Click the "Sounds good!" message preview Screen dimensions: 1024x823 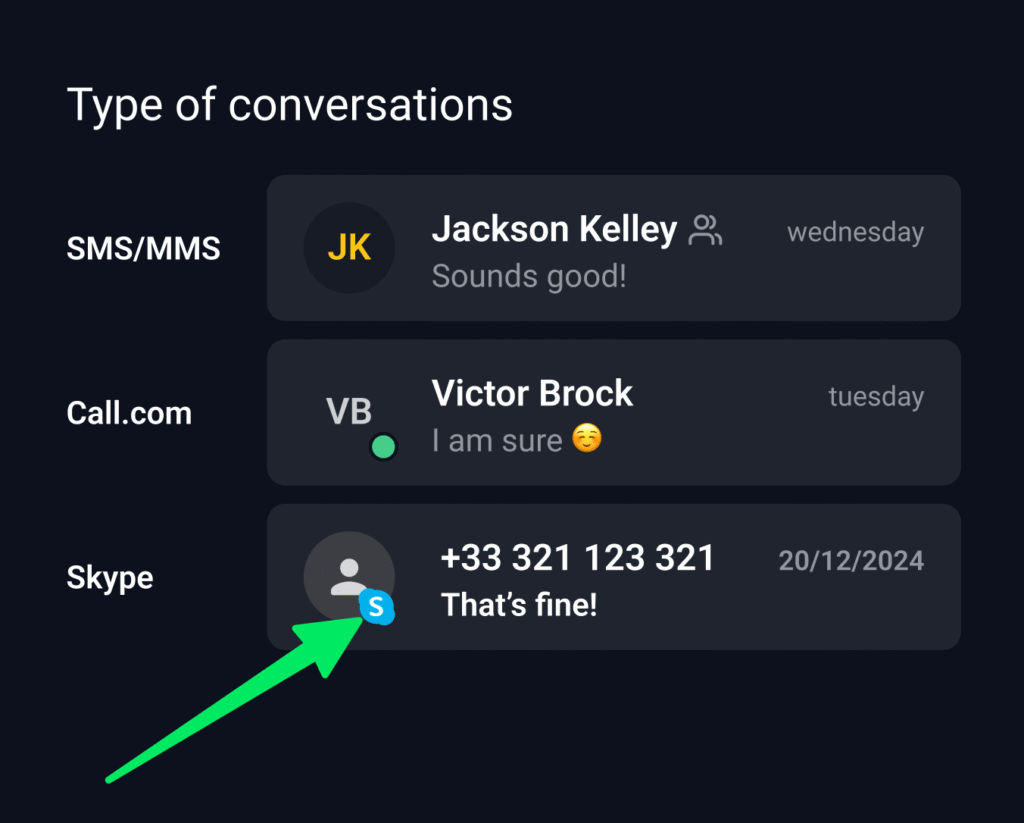click(x=529, y=275)
